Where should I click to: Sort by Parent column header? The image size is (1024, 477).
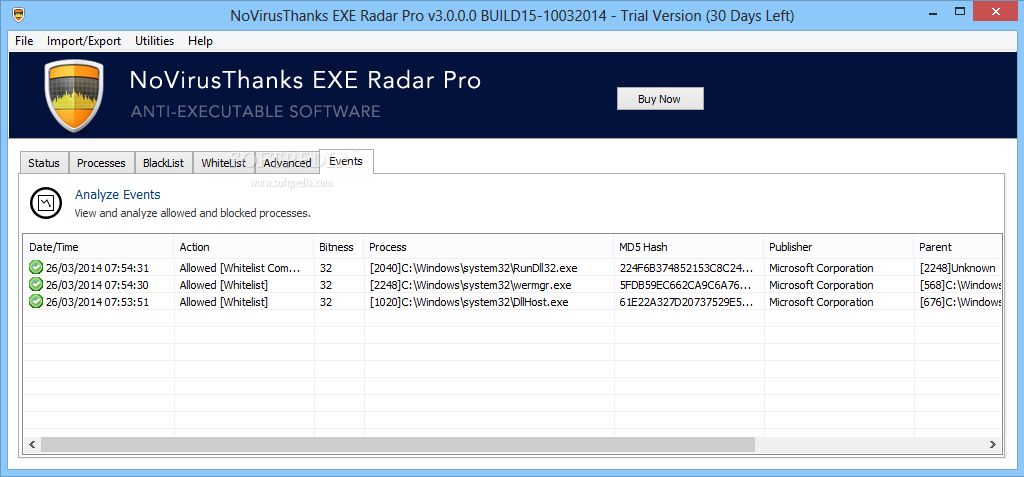[958, 247]
